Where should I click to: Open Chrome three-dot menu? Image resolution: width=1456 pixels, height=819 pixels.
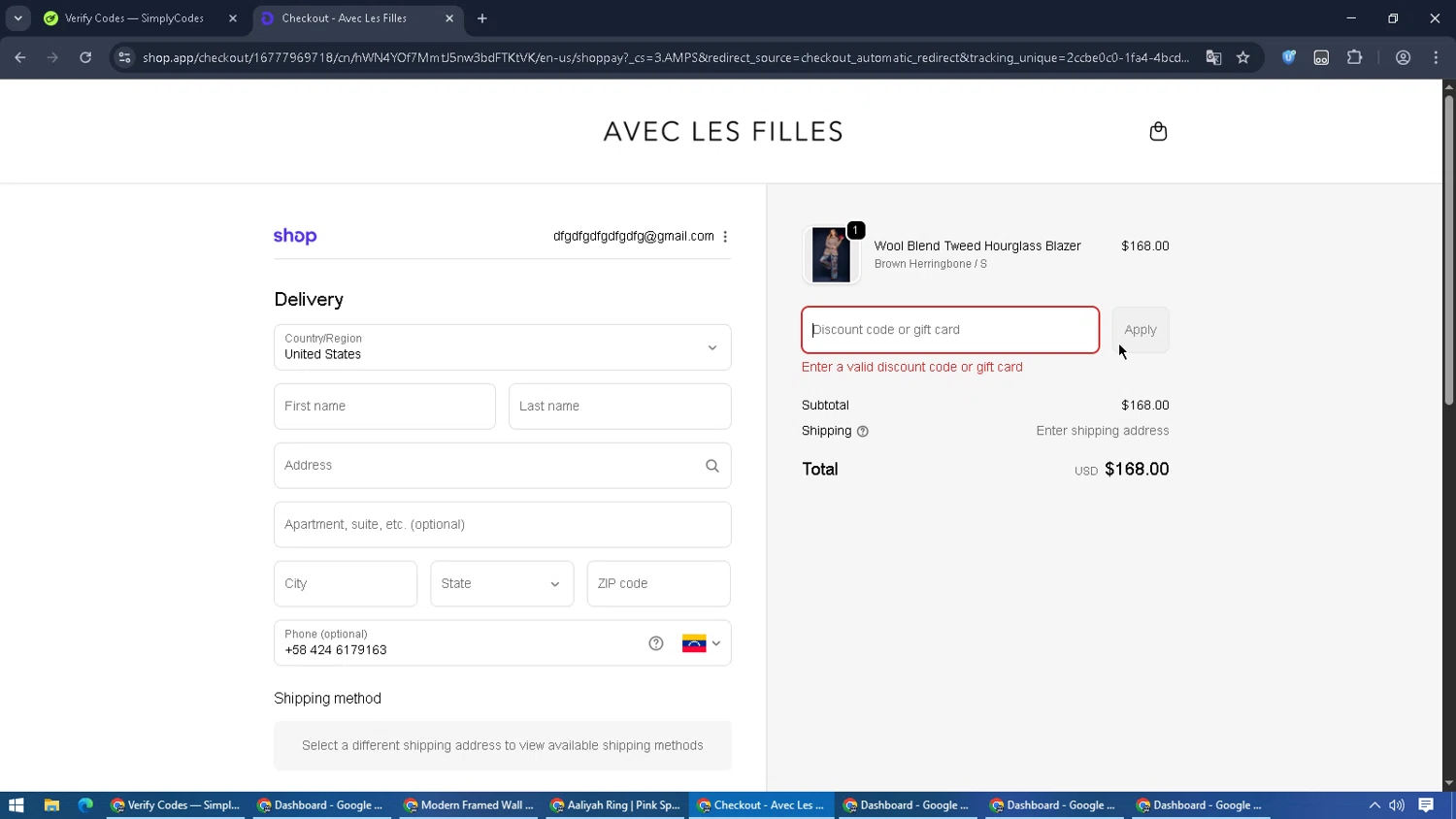[x=1437, y=57]
